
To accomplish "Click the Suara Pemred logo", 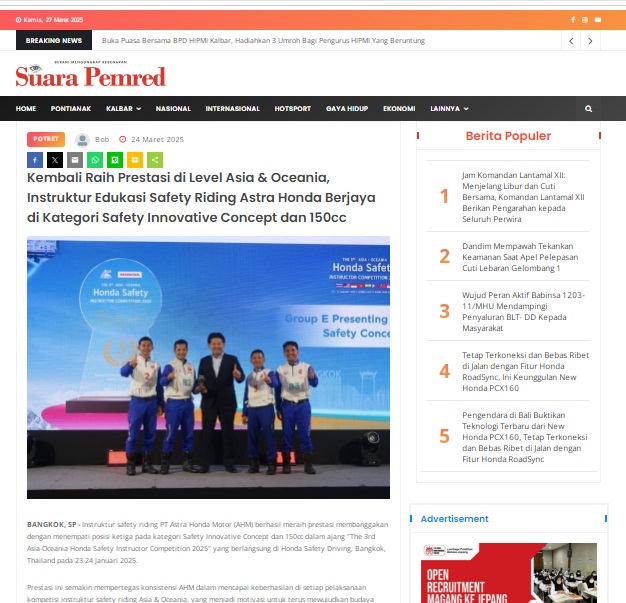I will (91, 74).
